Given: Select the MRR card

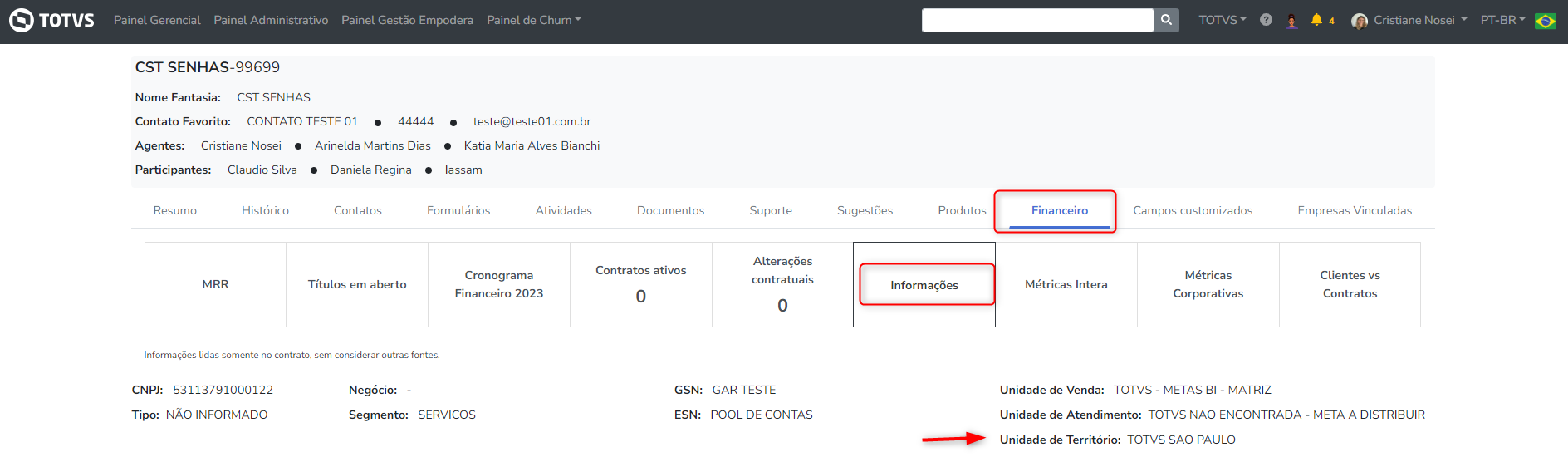Looking at the screenshot, I should (x=215, y=284).
